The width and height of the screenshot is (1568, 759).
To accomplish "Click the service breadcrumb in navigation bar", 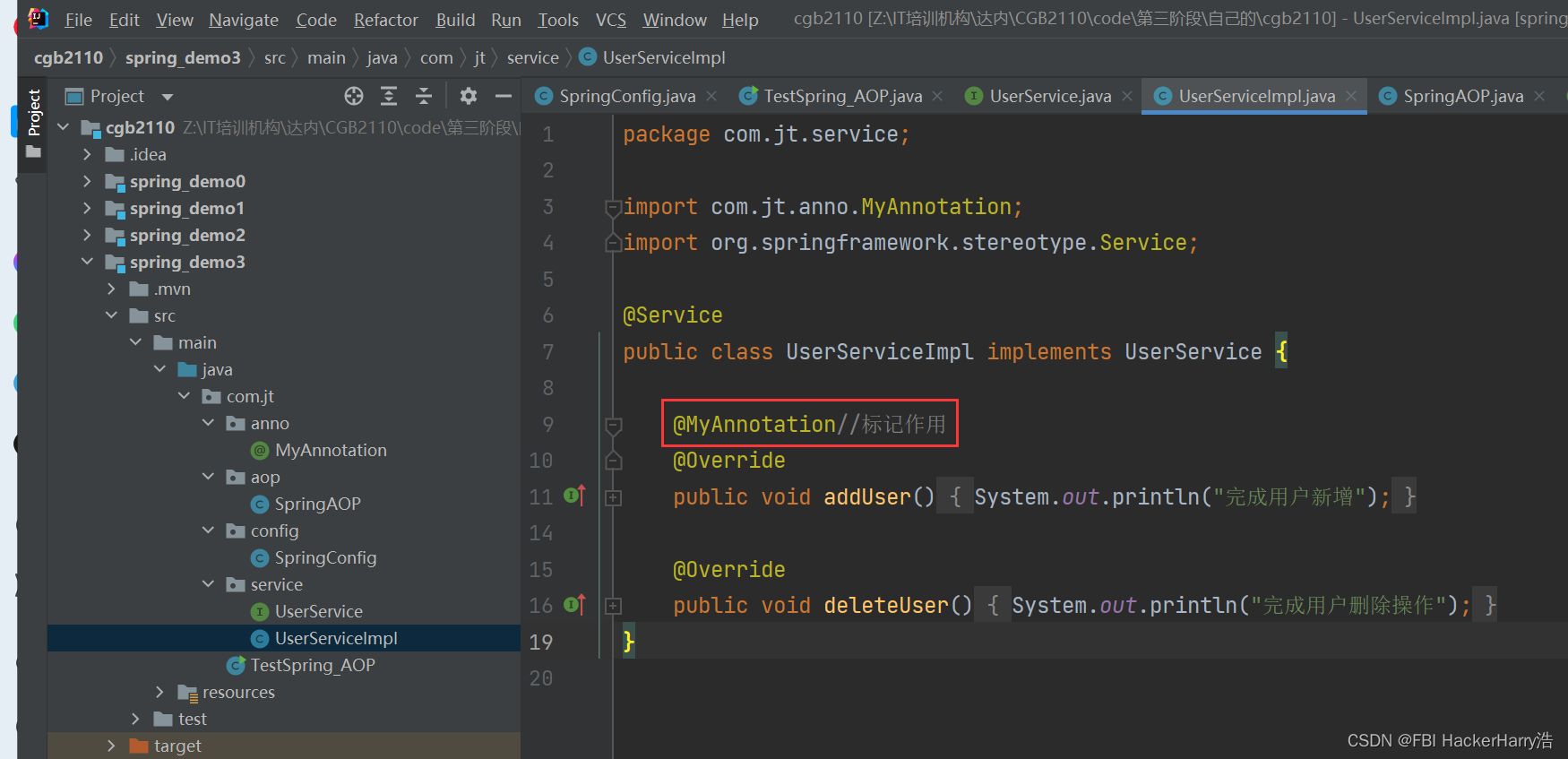I will point(532,58).
